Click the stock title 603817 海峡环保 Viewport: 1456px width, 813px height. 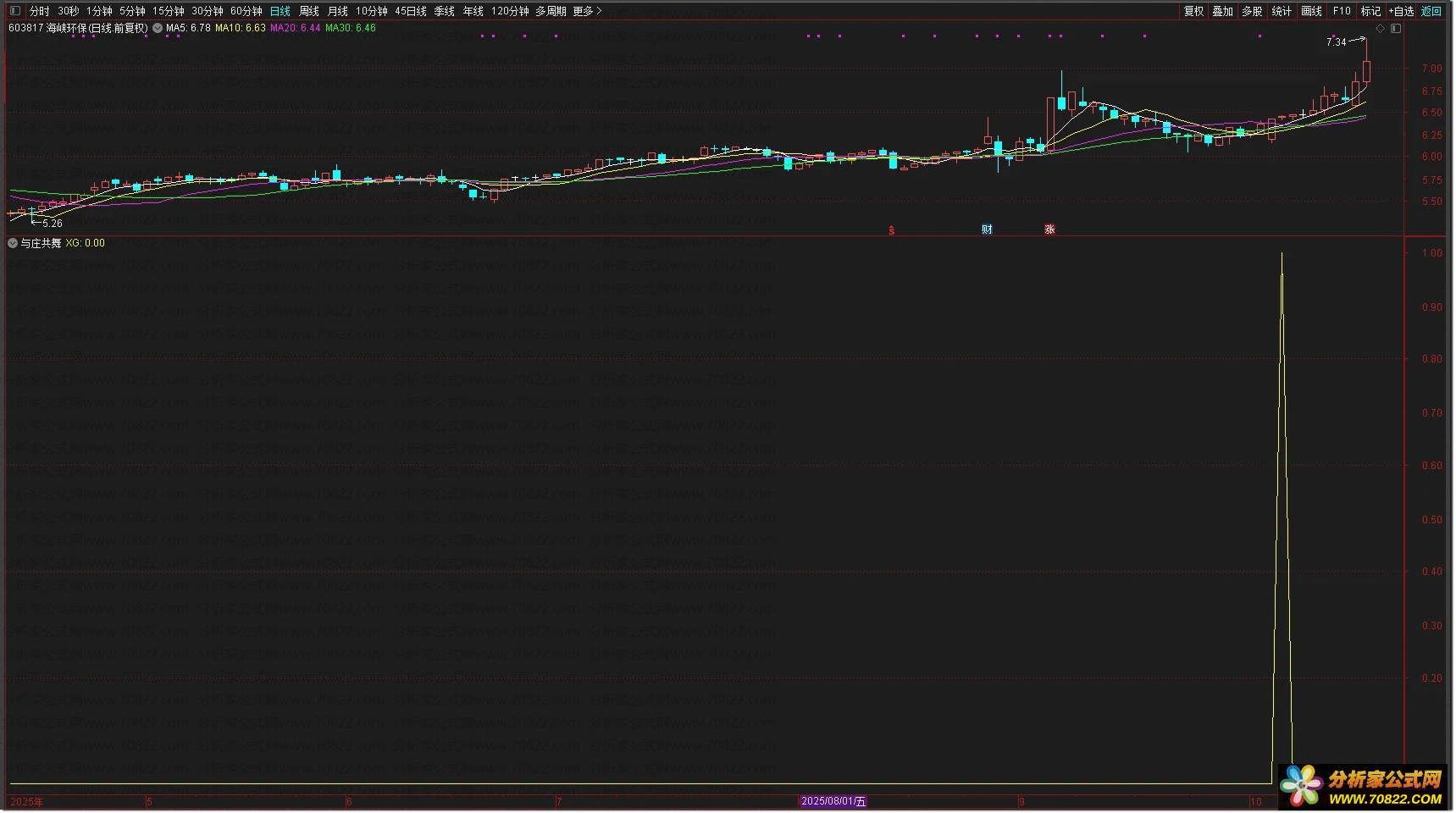coord(78,28)
